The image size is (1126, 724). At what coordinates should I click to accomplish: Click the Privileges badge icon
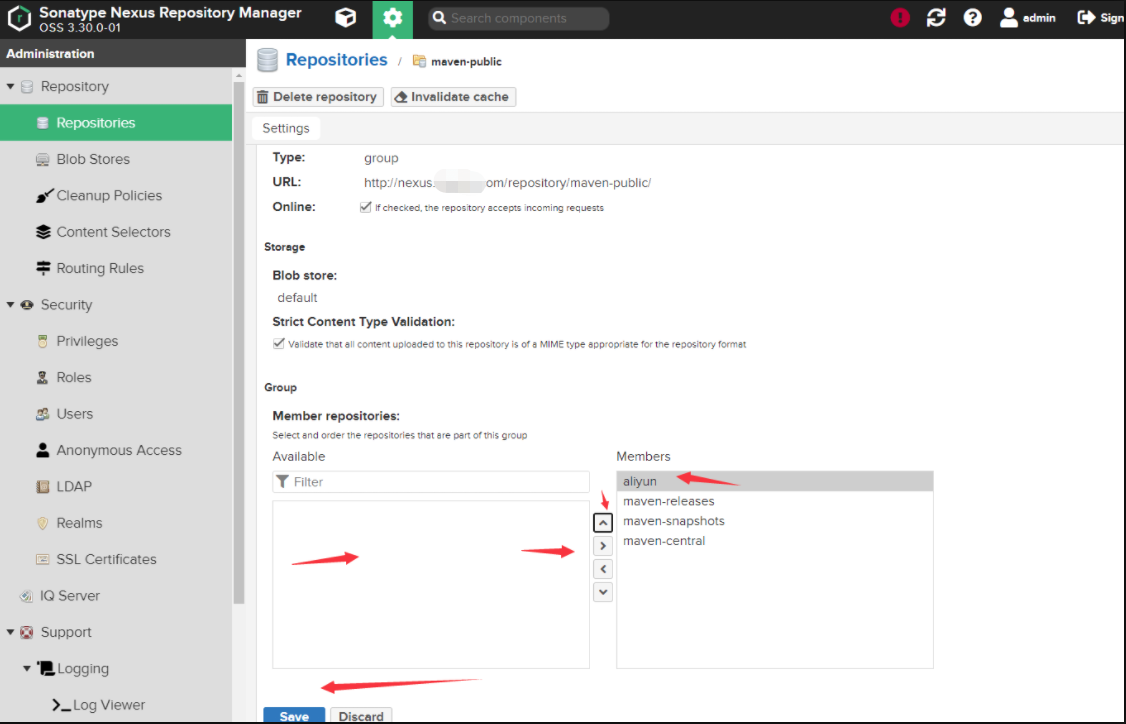(x=43, y=341)
